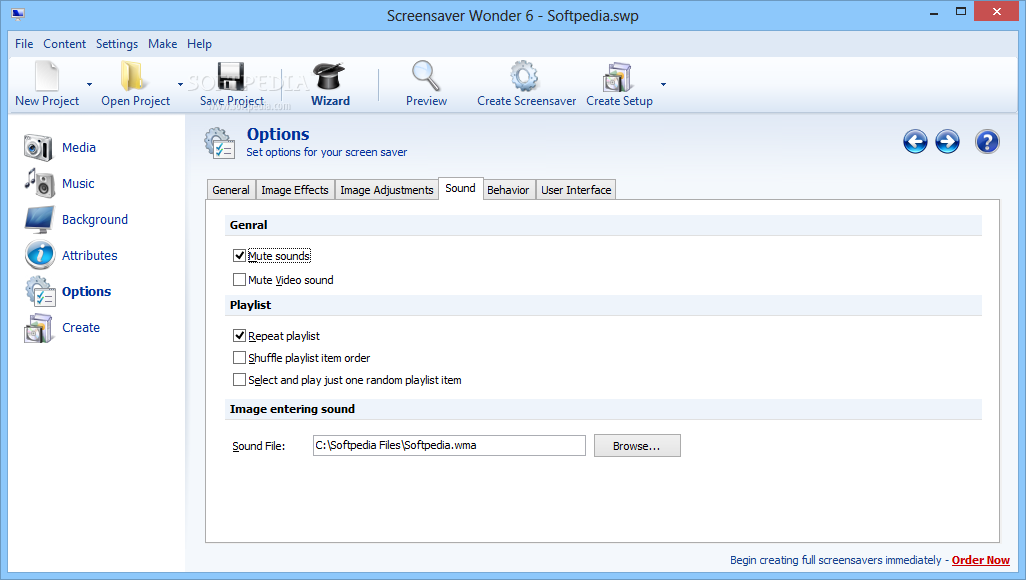
Task: Open the Content menu
Action: 64,44
